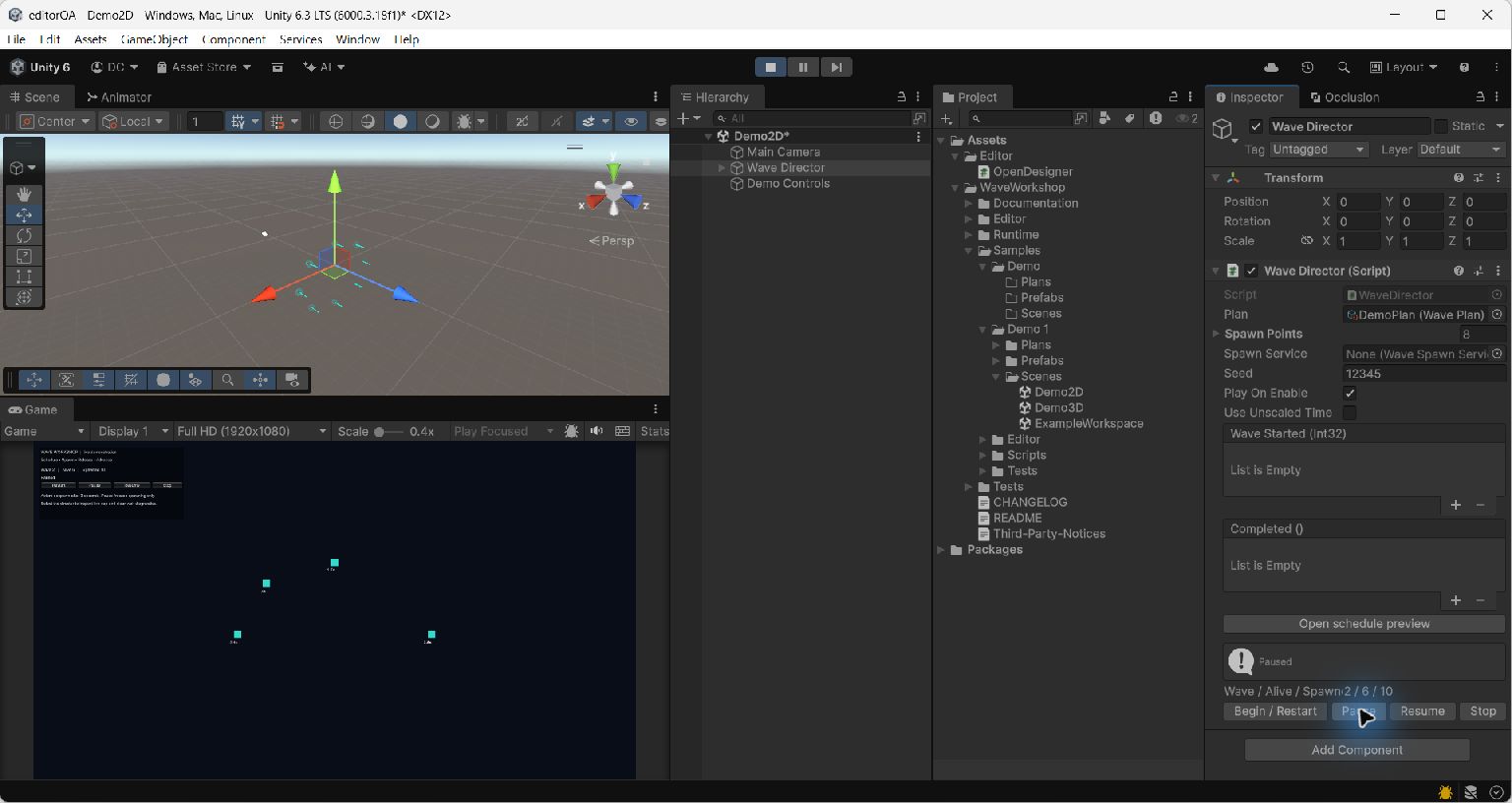Click the Game view Scale slider
The width and height of the screenshot is (1512, 803).
(388, 432)
